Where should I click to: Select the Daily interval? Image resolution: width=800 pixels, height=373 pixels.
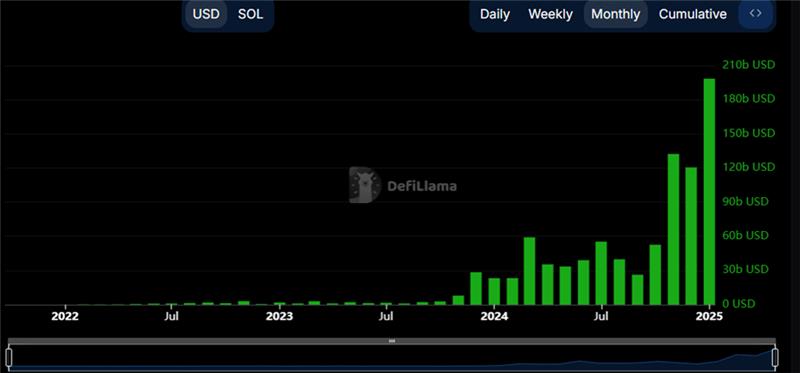coord(494,14)
